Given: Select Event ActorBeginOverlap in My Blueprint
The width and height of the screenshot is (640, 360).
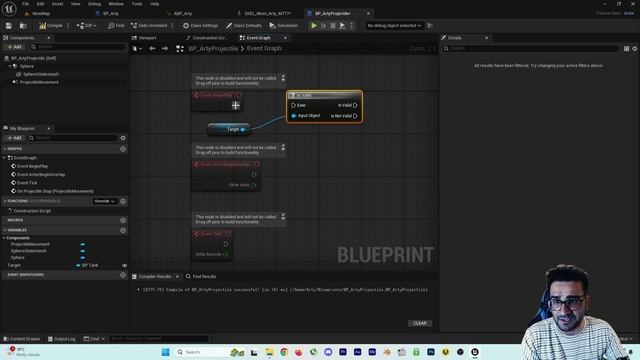Looking at the screenshot, I should (41, 174).
